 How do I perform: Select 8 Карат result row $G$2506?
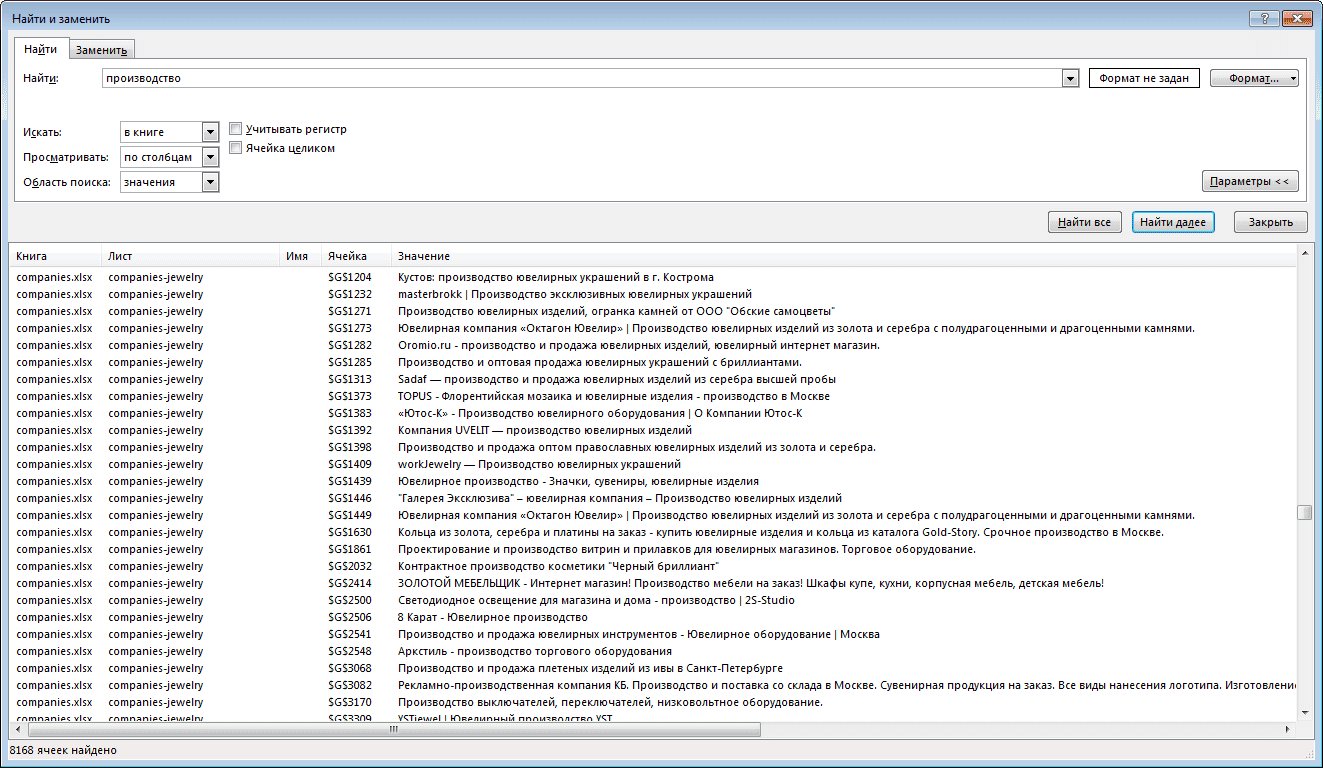coord(653,617)
